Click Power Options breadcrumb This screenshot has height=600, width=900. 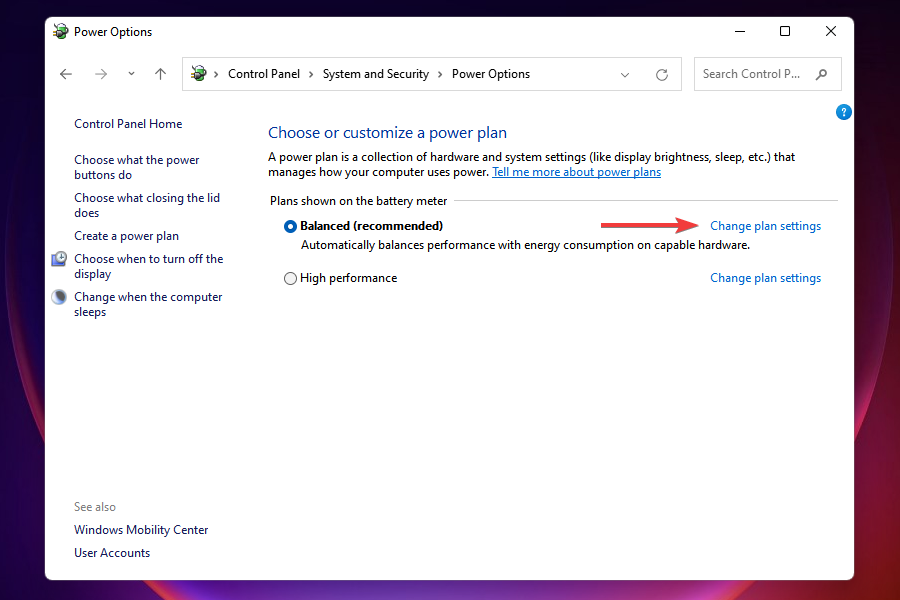[491, 74]
